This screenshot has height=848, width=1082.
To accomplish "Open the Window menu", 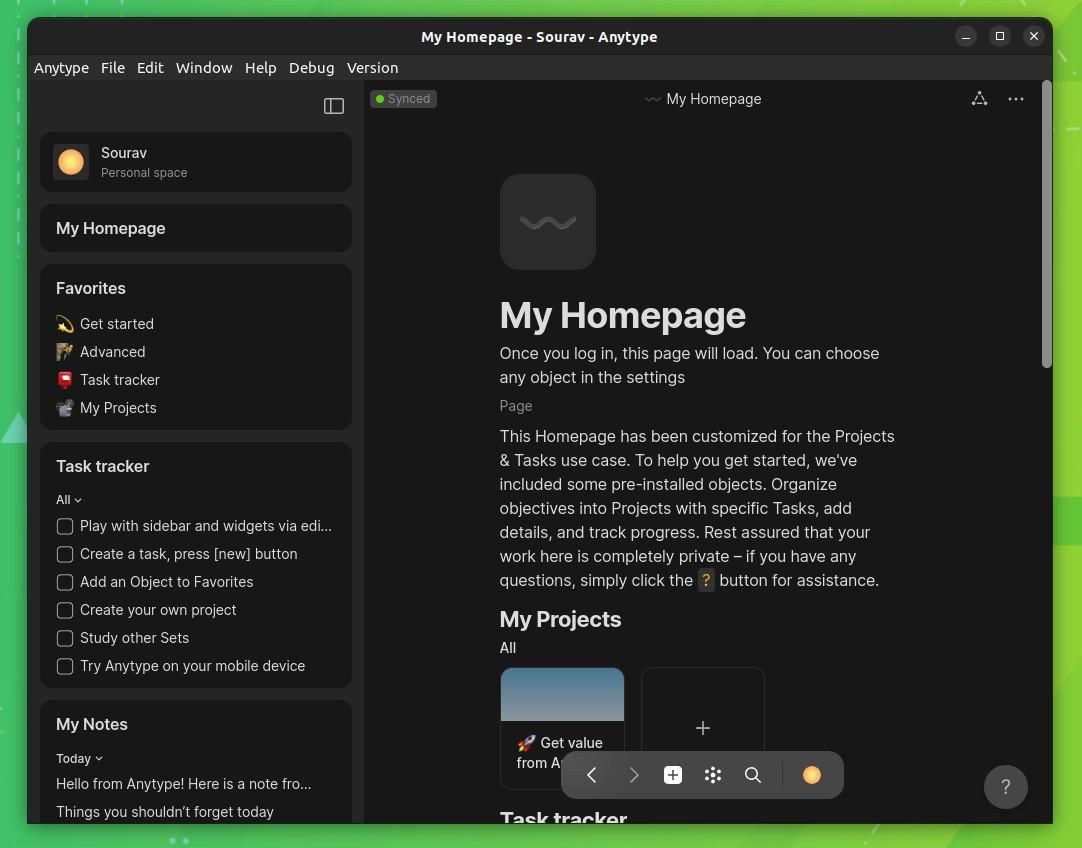I will [204, 67].
